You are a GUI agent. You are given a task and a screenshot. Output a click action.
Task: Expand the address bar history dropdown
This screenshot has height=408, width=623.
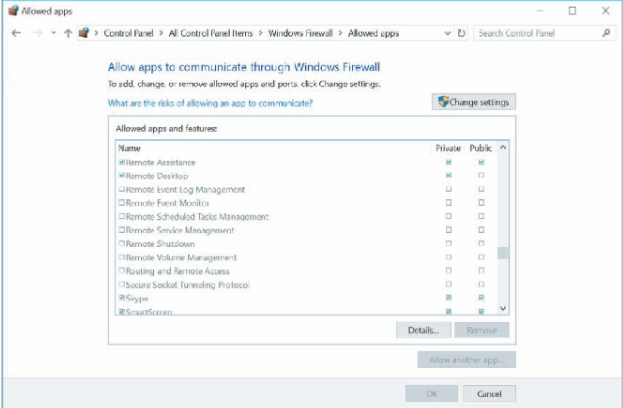point(446,33)
